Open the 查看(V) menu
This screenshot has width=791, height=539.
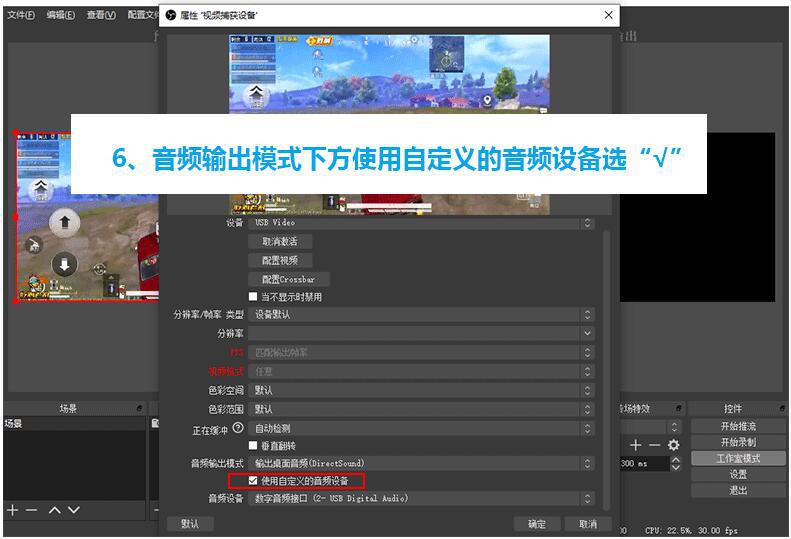coord(101,15)
